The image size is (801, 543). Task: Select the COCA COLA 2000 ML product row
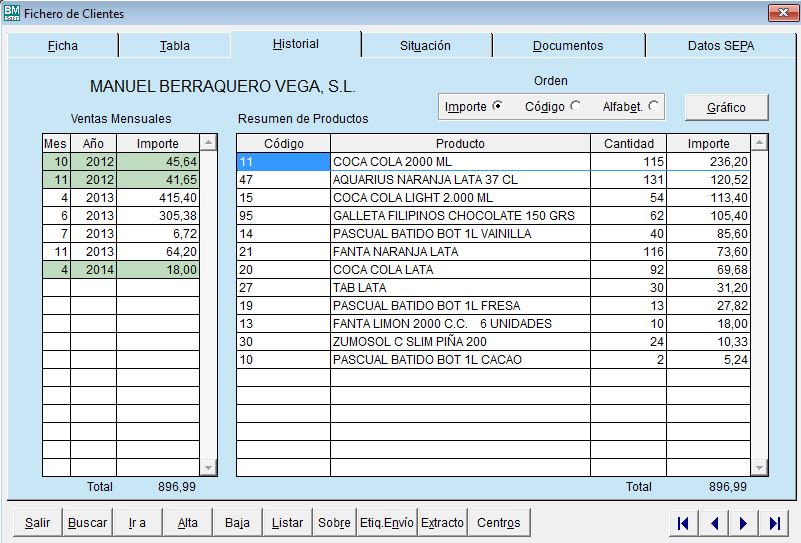[x=460, y=162]
